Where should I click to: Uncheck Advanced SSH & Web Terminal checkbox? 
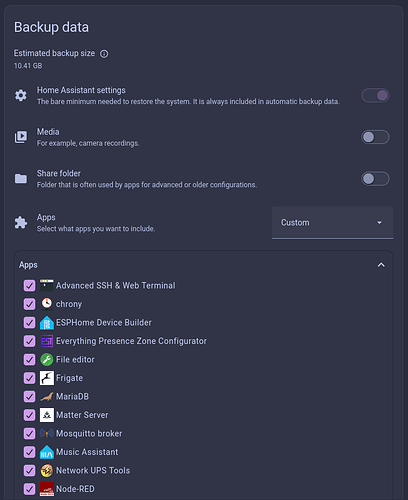pos(29,286)
